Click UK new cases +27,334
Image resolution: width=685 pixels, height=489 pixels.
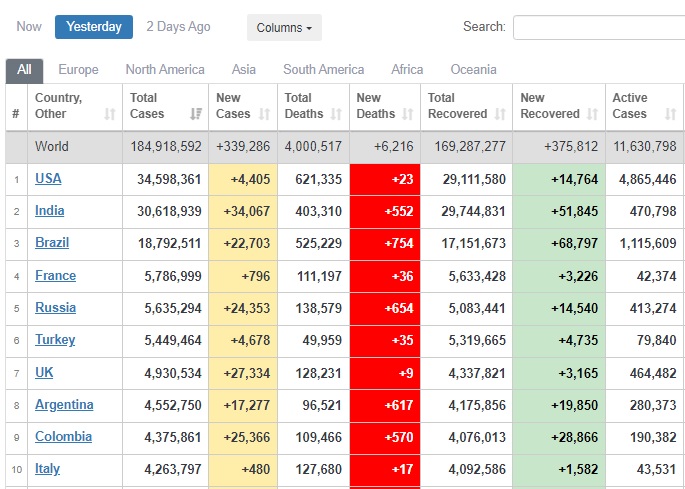coord(246,373)
